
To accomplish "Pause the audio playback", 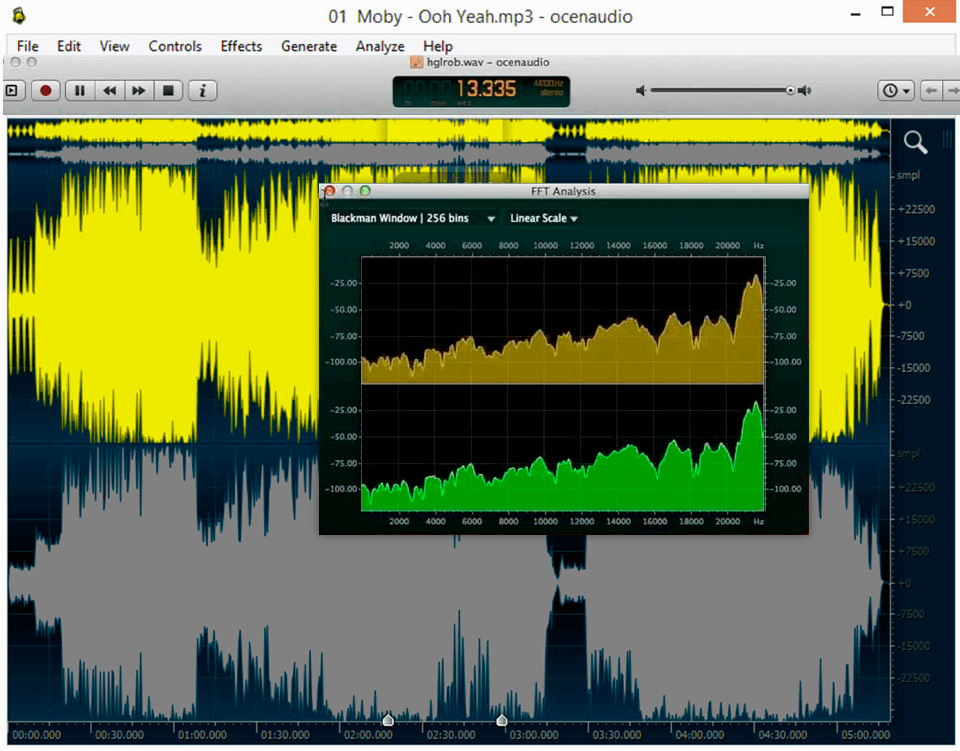I will click(x=78, y=90).
